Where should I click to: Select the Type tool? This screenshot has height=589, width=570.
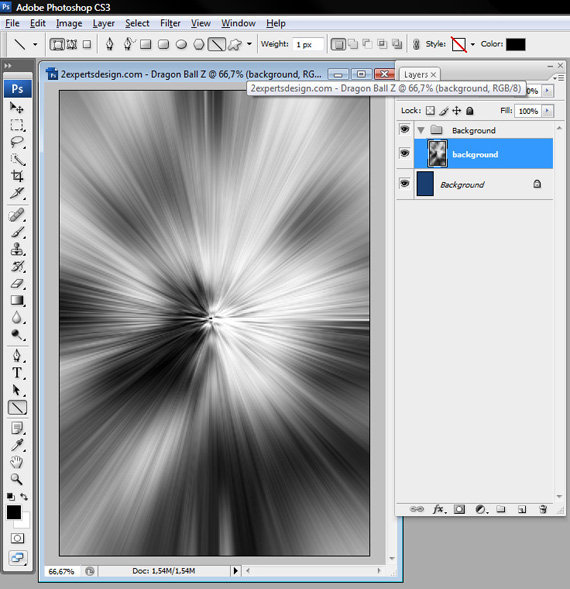17,373
